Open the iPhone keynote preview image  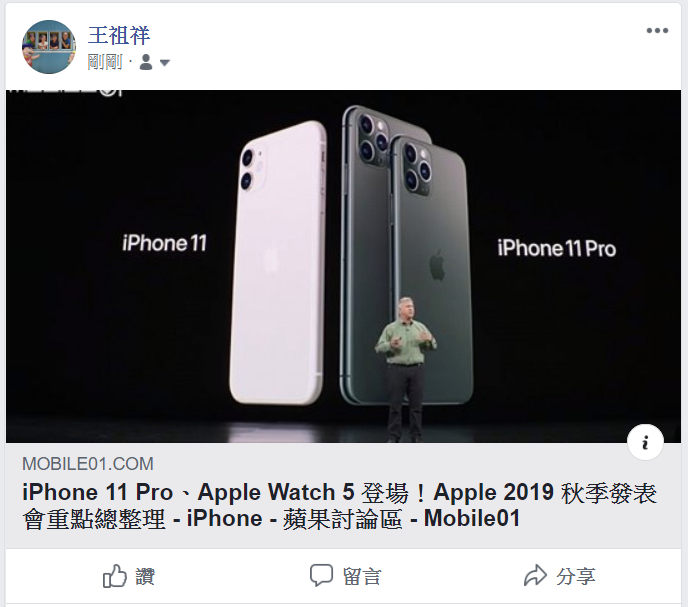[x=343, y=266]
